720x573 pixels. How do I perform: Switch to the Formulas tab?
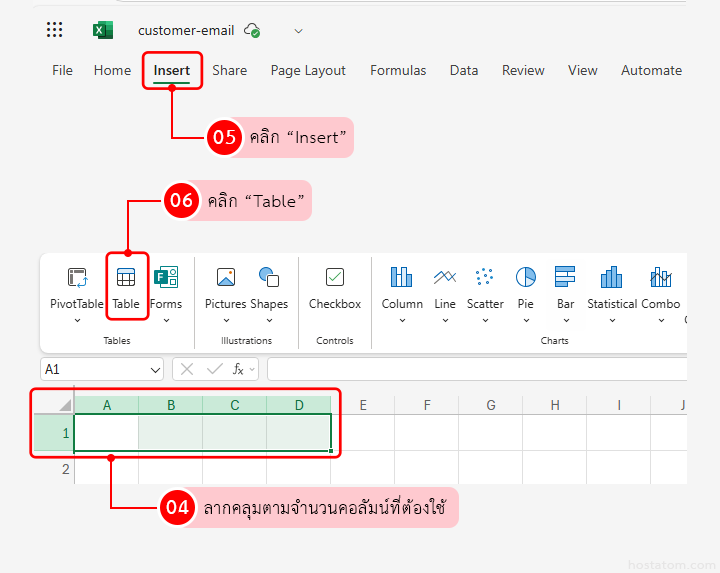[398, 70]
